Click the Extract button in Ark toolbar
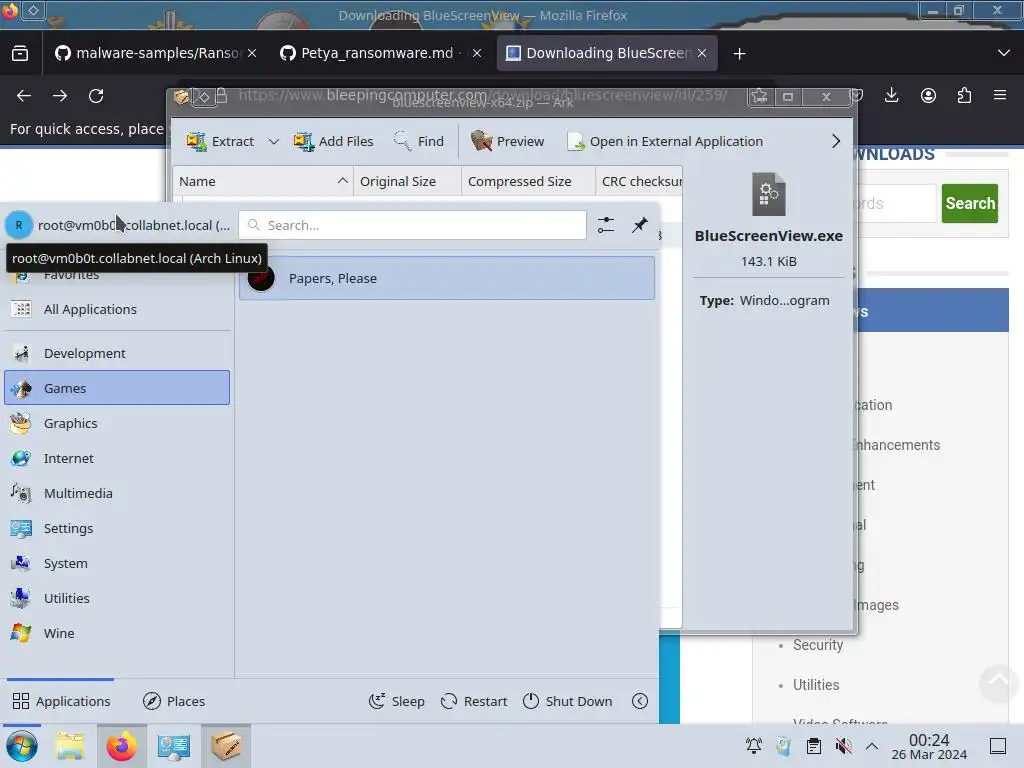The height and width of the screenshot is (768, 1024). 220,141
